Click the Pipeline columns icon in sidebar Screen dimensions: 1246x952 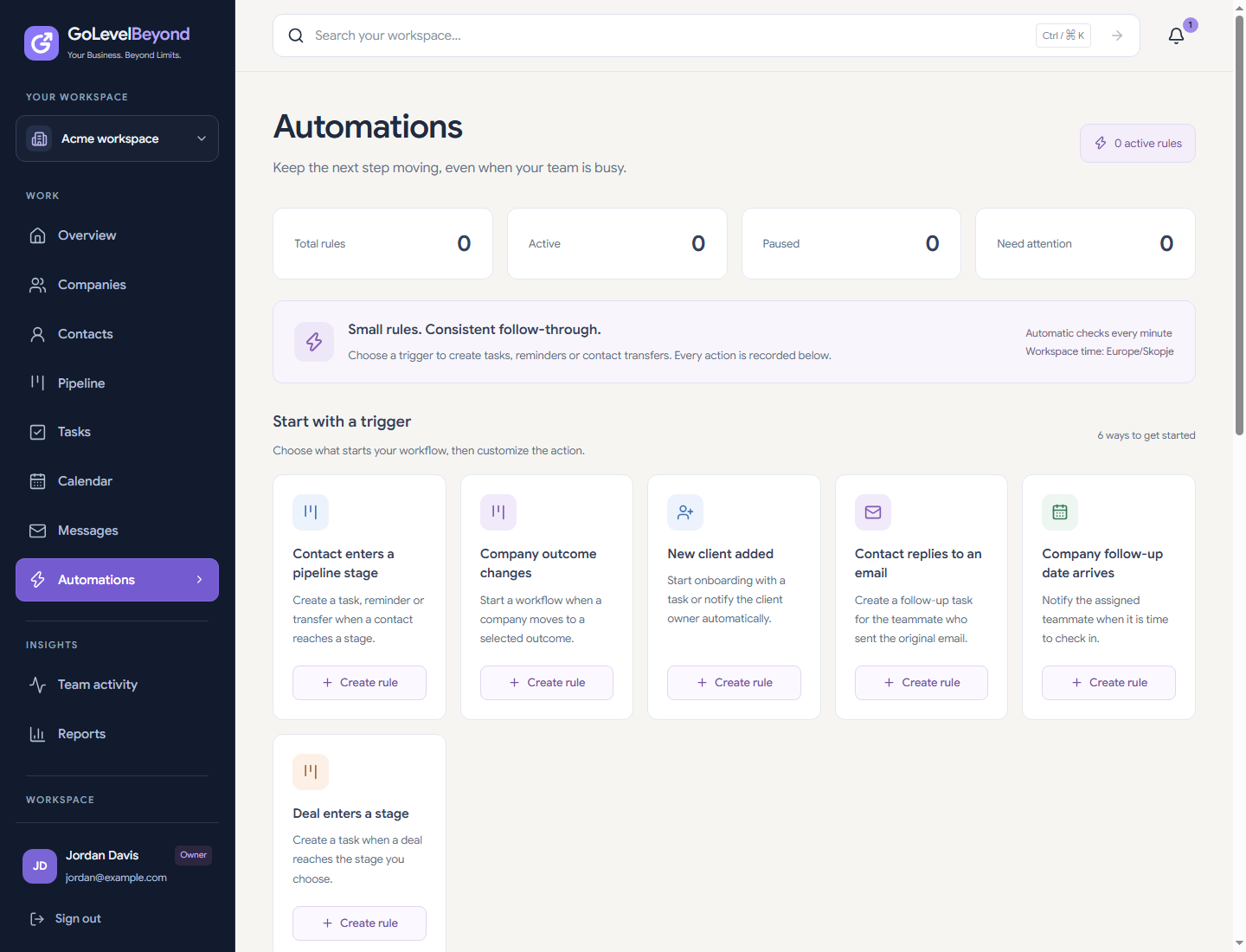pos(37,383)
